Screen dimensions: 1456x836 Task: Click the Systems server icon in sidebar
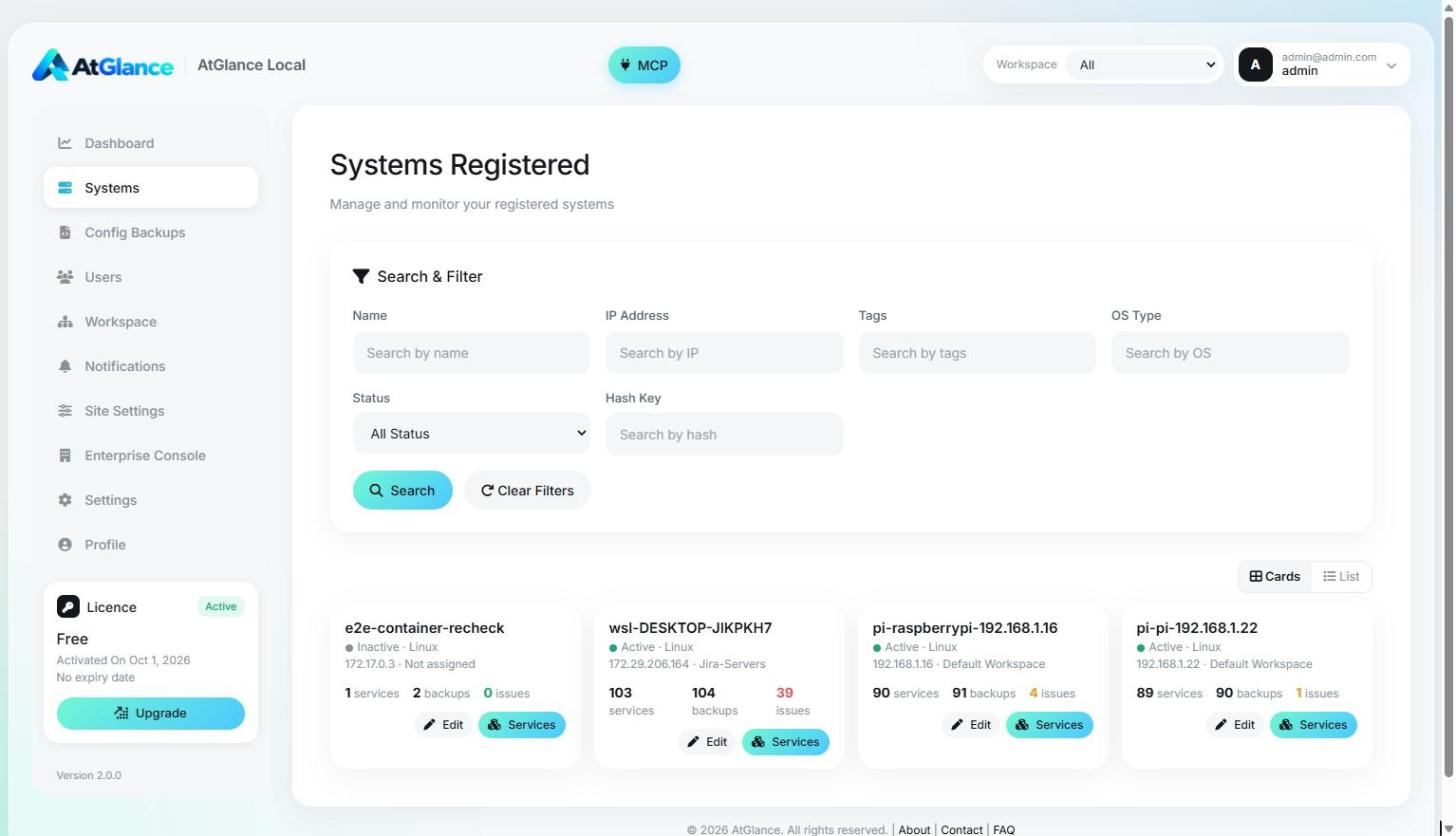tap(65, 188)
